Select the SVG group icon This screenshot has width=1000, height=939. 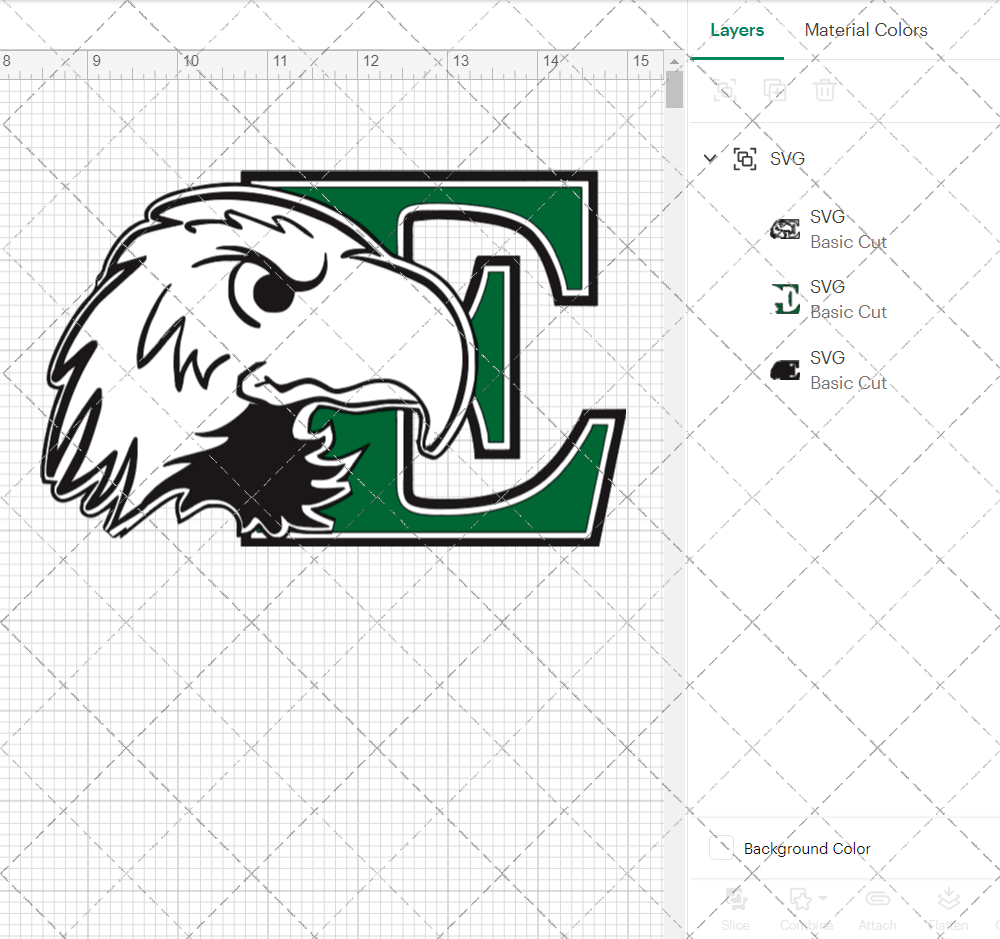[x=745, y=159]
